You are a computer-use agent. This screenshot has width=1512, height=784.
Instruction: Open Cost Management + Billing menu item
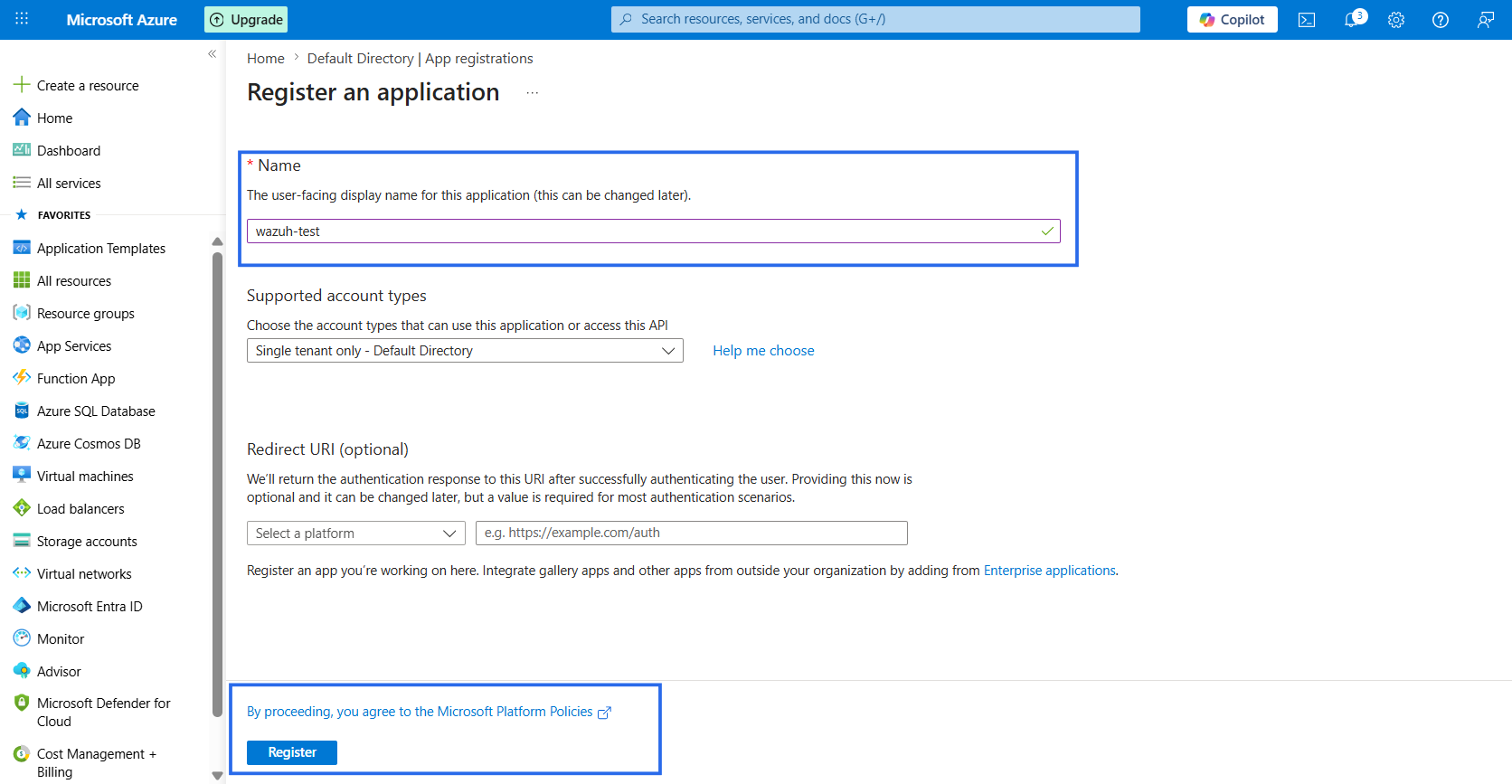pos(96,763)
